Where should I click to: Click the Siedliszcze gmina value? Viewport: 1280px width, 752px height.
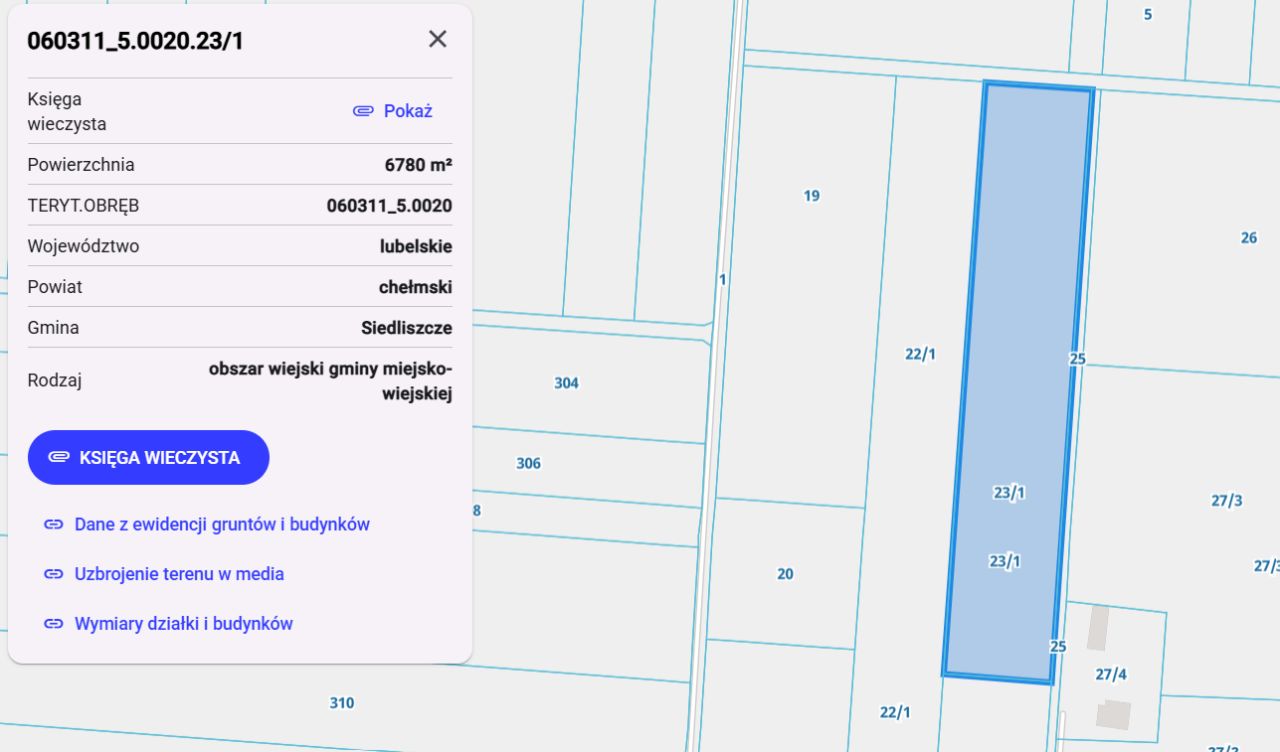pyautogui.click(x=406, y=328)
